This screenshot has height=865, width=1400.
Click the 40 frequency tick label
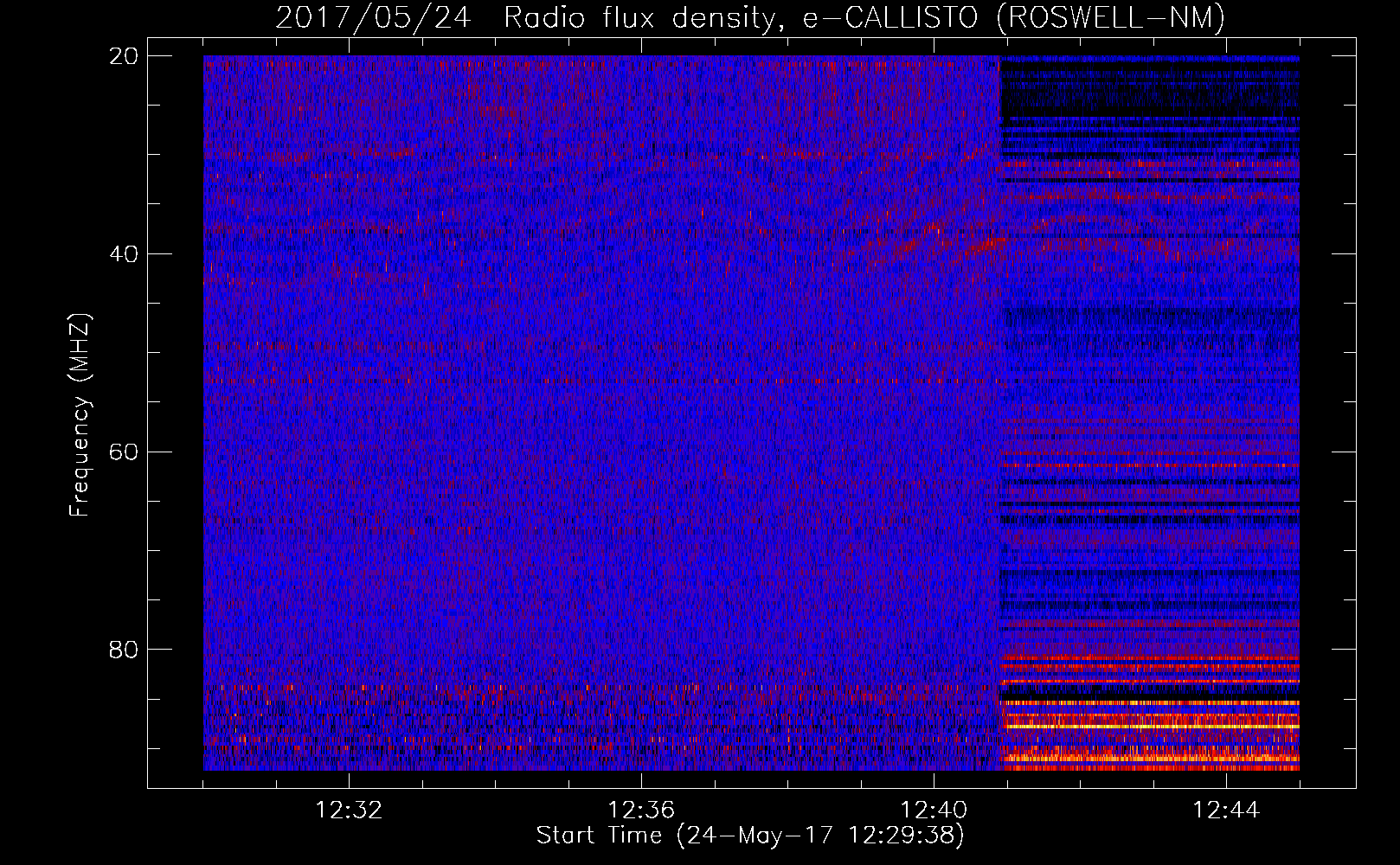[124, 254]
